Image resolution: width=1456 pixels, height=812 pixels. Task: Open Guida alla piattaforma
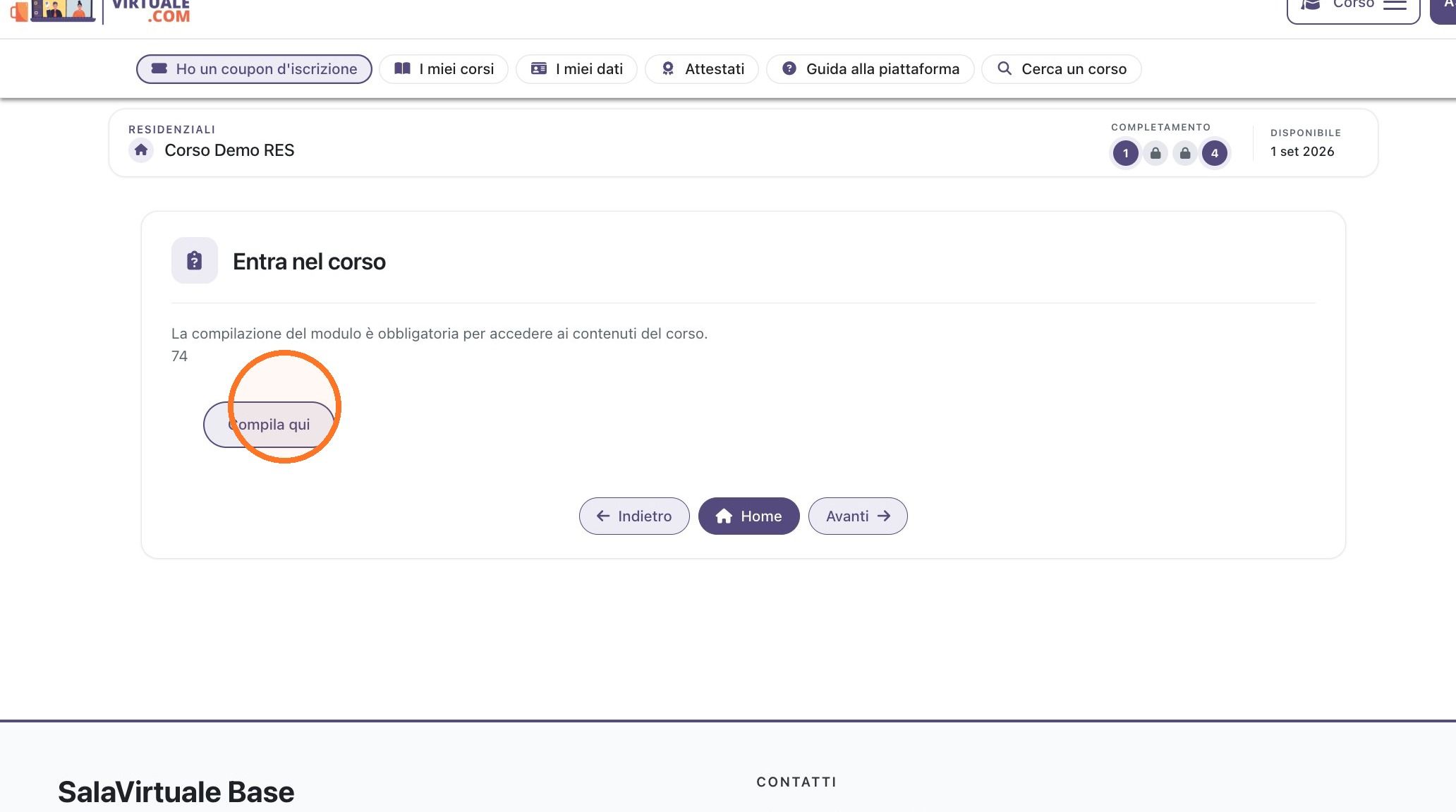coord(870,69)
